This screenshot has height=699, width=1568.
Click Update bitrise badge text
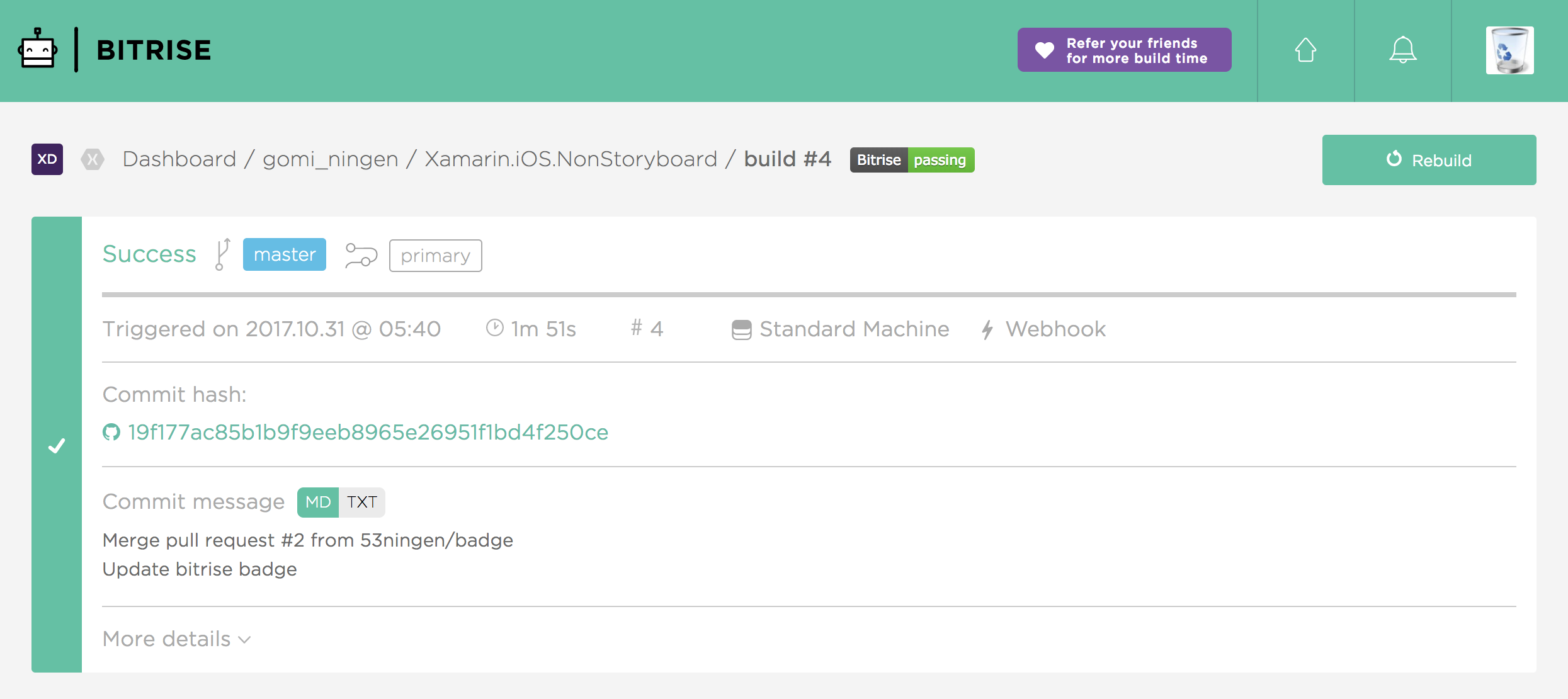click(x=200, y=569)
